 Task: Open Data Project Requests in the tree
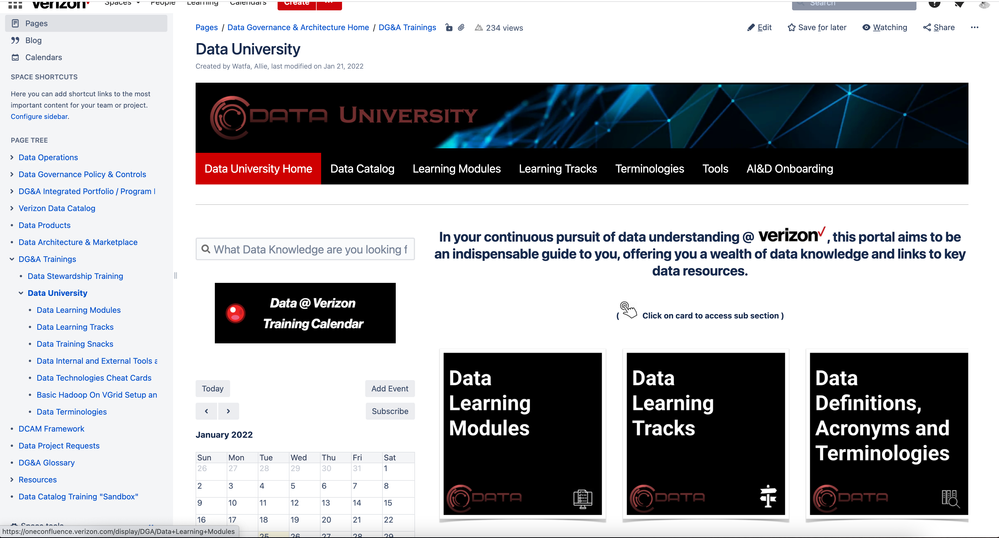click(59, 446)
